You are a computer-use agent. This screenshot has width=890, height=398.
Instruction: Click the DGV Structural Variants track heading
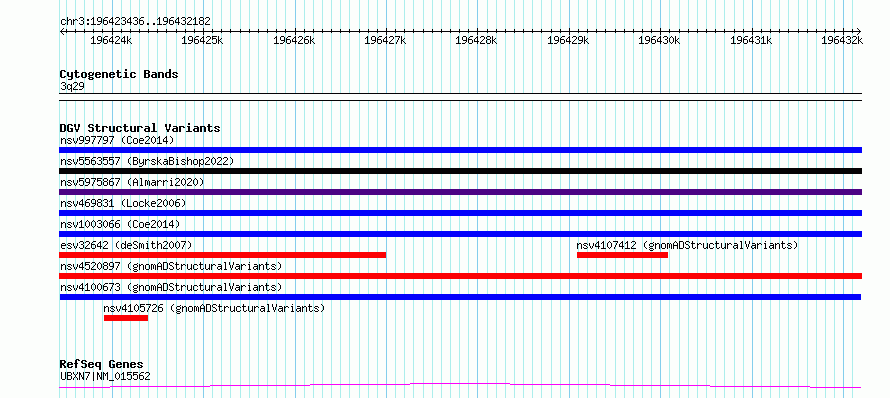pos(140,128)
